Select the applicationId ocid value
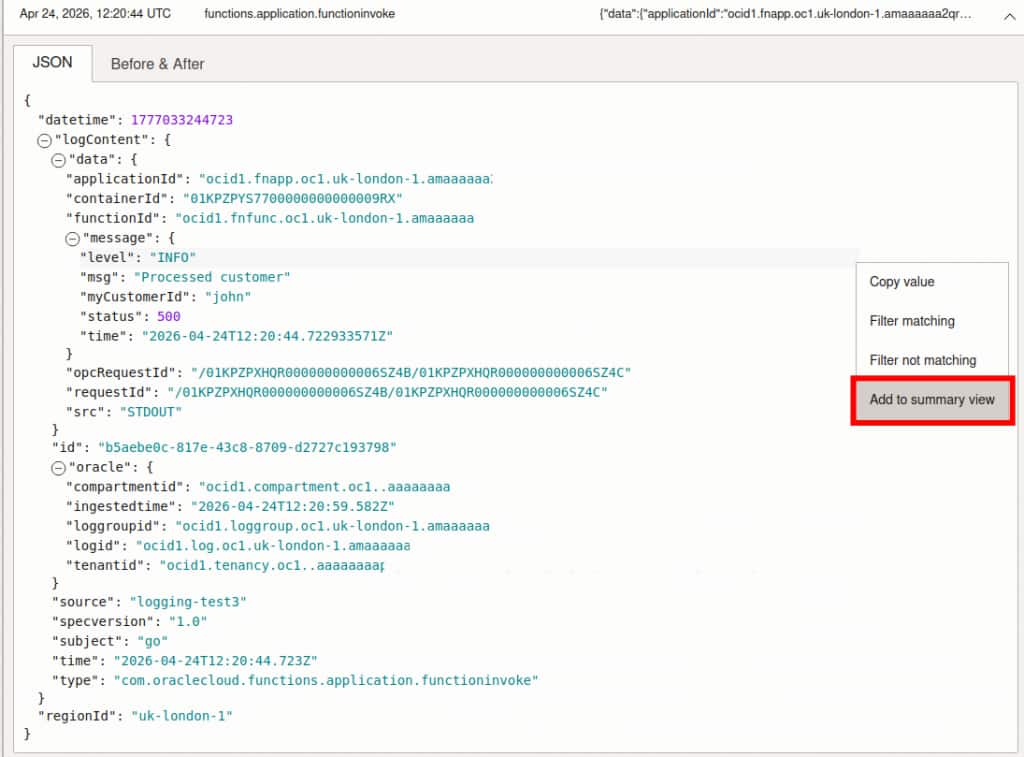The image size is (1024, 757). (345, 179)
